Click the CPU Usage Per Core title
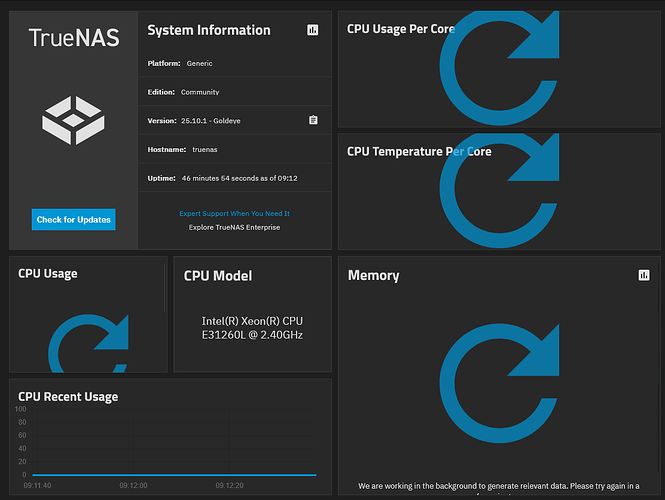The height and width of the screenshot is (500, 665). point(401,29)
